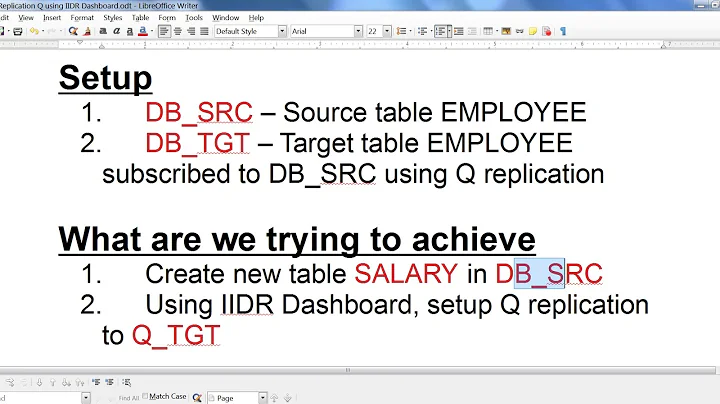Go to next page arrow in find bar
Viewport: 720px width, 404px height.
(288, 398)
